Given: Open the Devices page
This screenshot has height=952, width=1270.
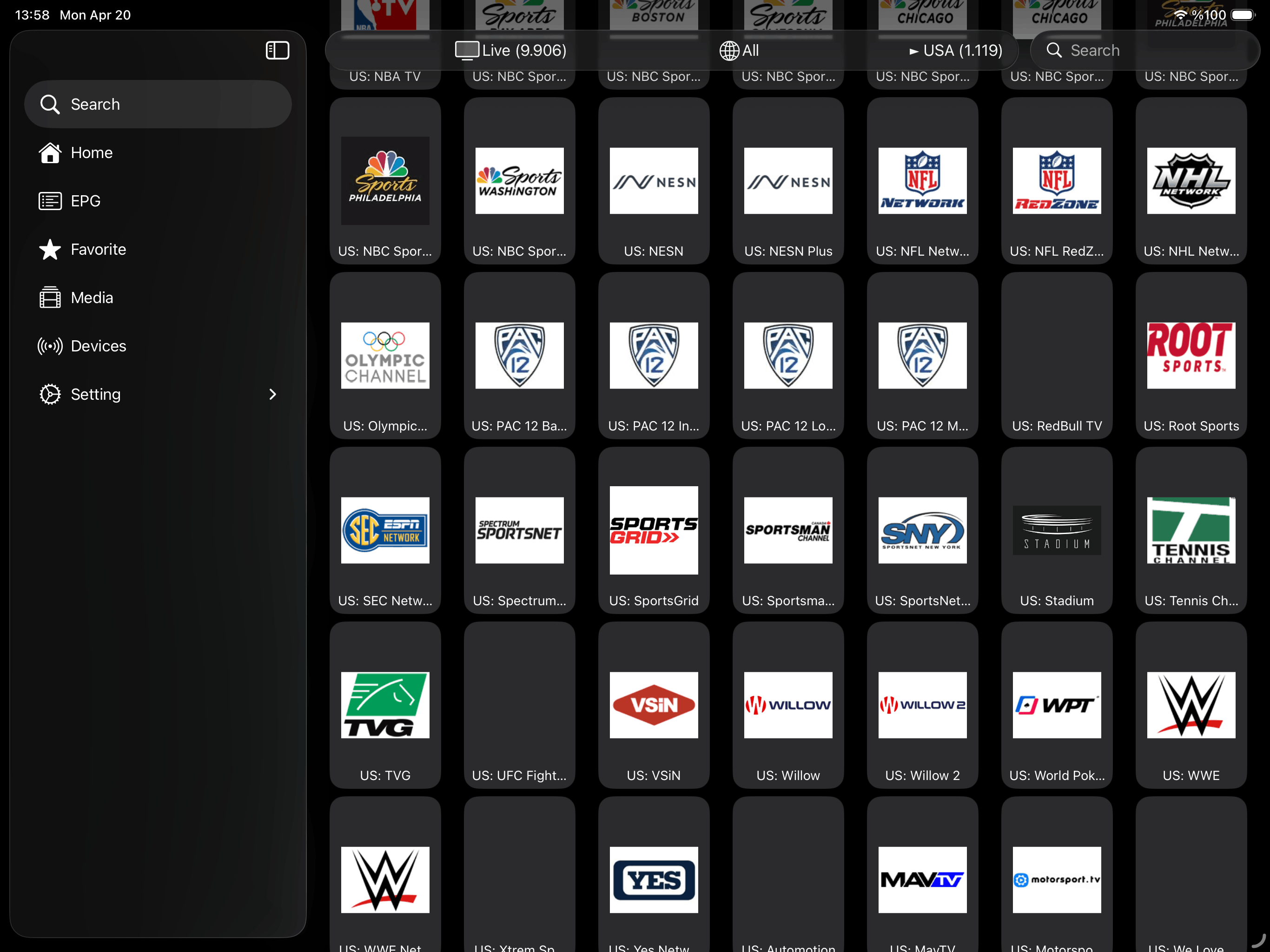Looking at the screenshot, I should 158,346.
